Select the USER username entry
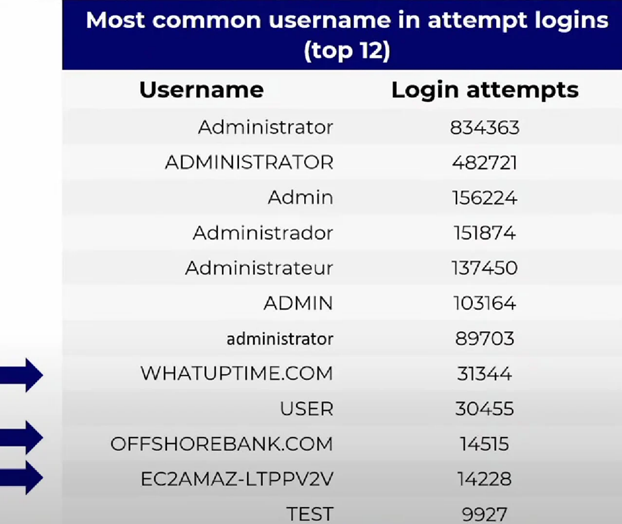Viewport: 622px width, 524px height. [307, 409]
